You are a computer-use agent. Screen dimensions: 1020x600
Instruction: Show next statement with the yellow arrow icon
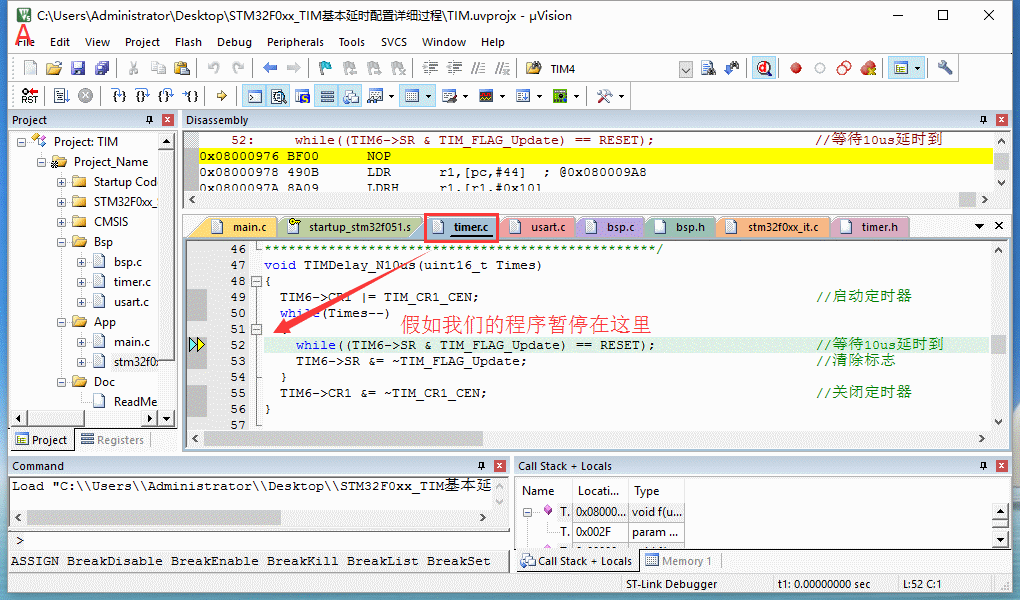[222, 96]
